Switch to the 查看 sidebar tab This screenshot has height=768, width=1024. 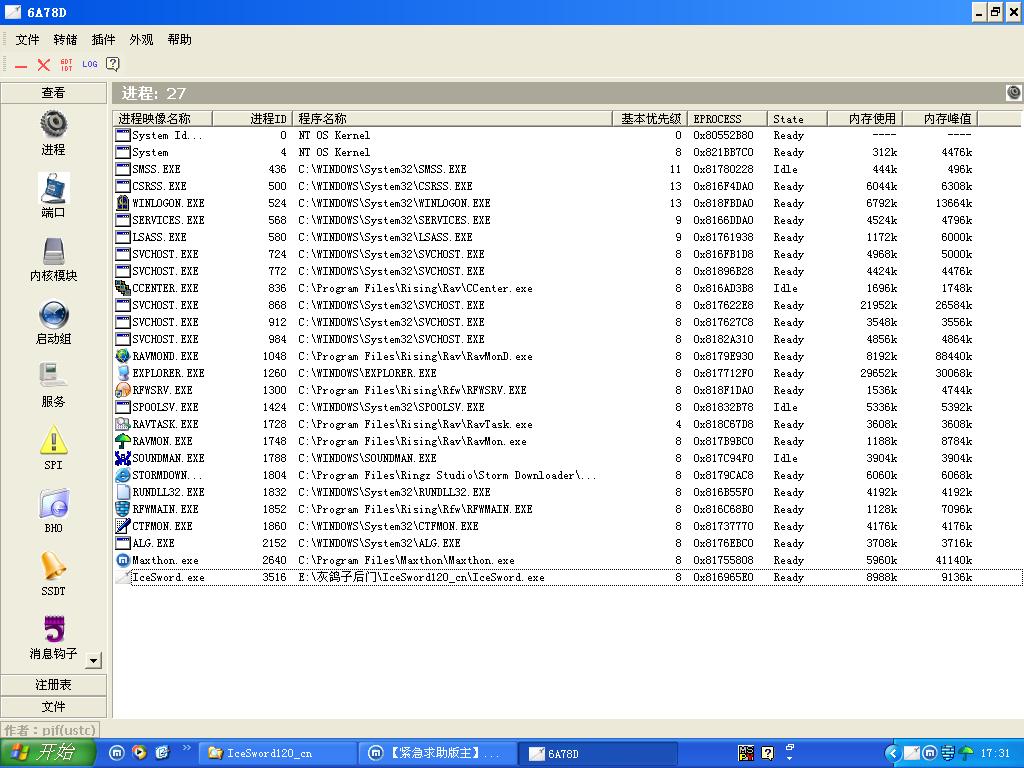54,93
